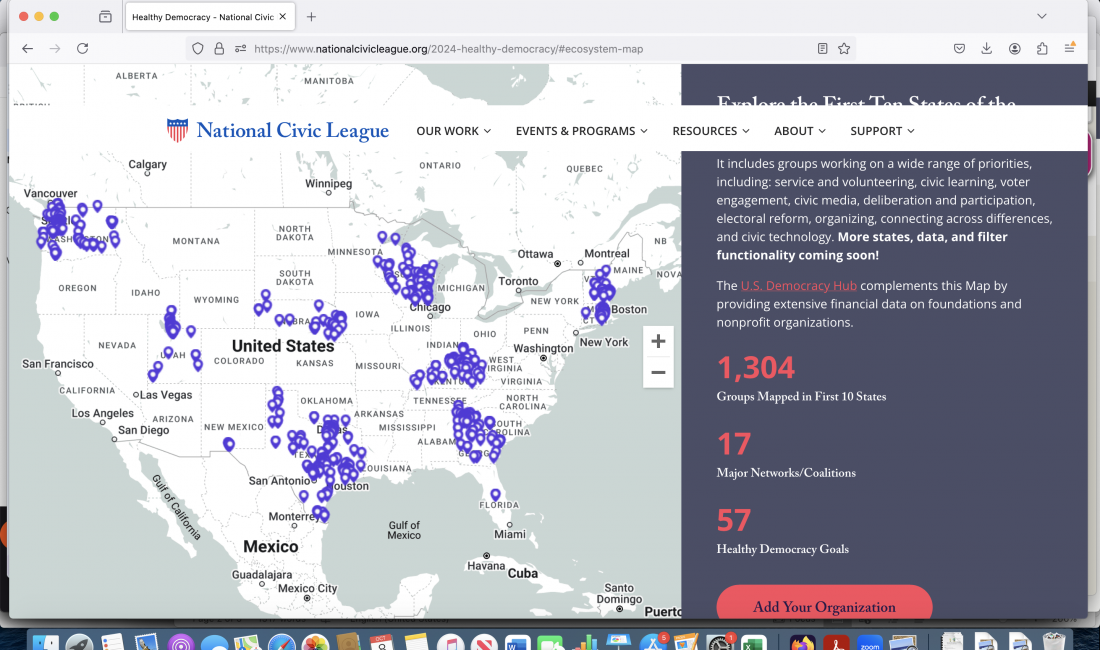
Task: Click the Add Your Organization button
Action: [824, 602]
